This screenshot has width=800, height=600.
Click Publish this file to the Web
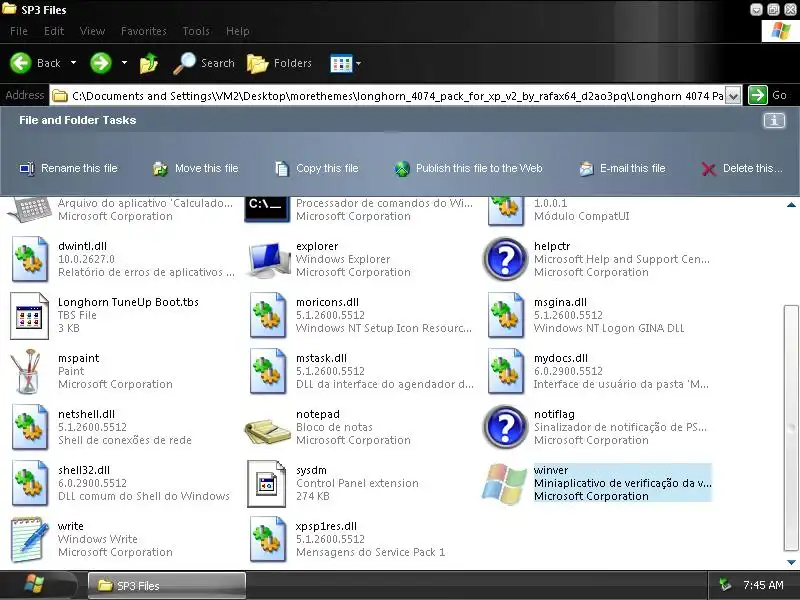468,168
